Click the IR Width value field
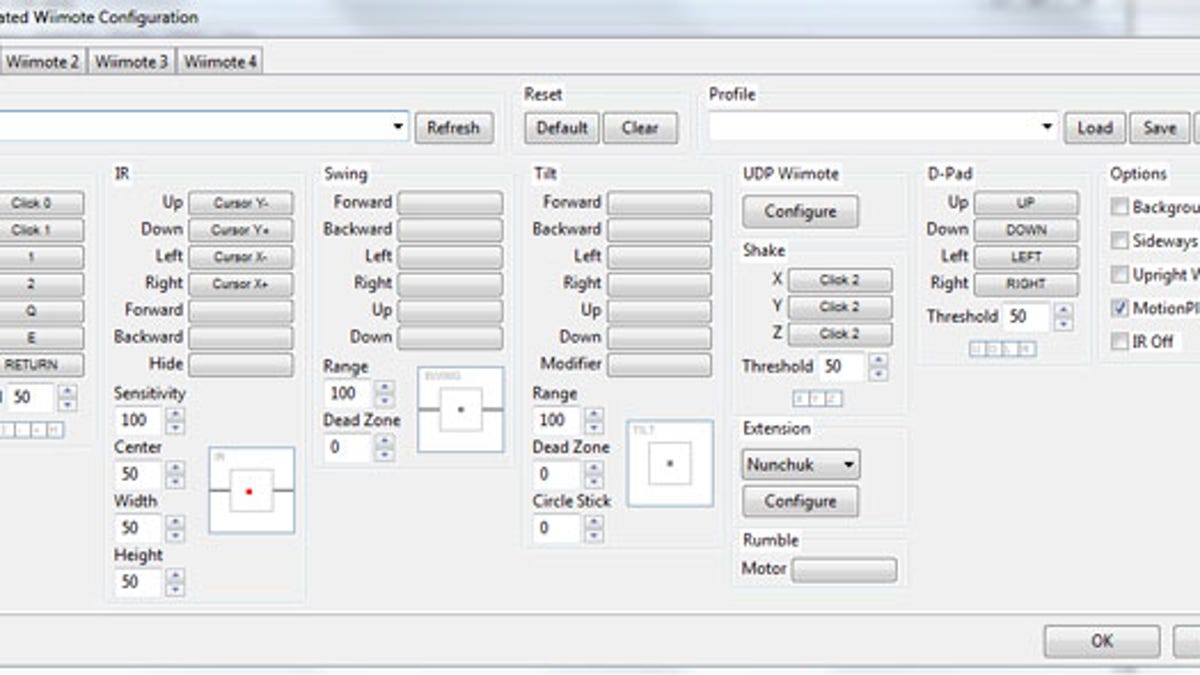 [138, 528]
